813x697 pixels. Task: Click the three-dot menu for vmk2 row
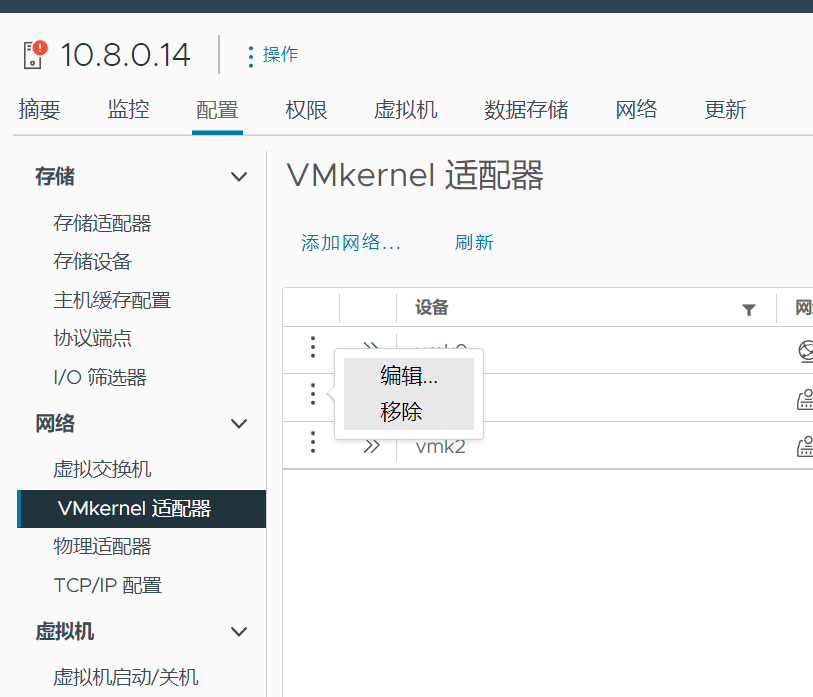click(313, 443)
